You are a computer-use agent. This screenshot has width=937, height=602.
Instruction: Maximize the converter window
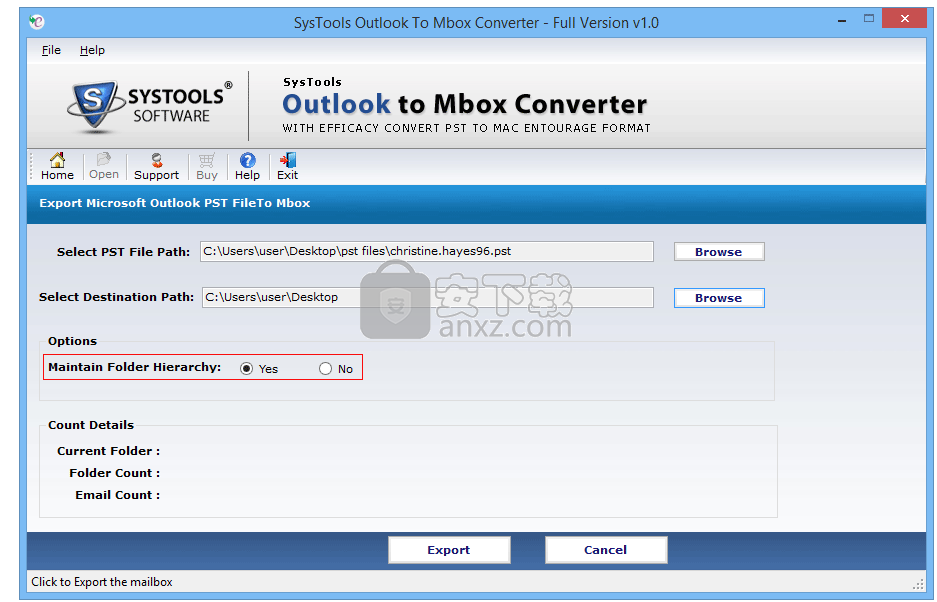pyautogui.click(x=869, y=19)
